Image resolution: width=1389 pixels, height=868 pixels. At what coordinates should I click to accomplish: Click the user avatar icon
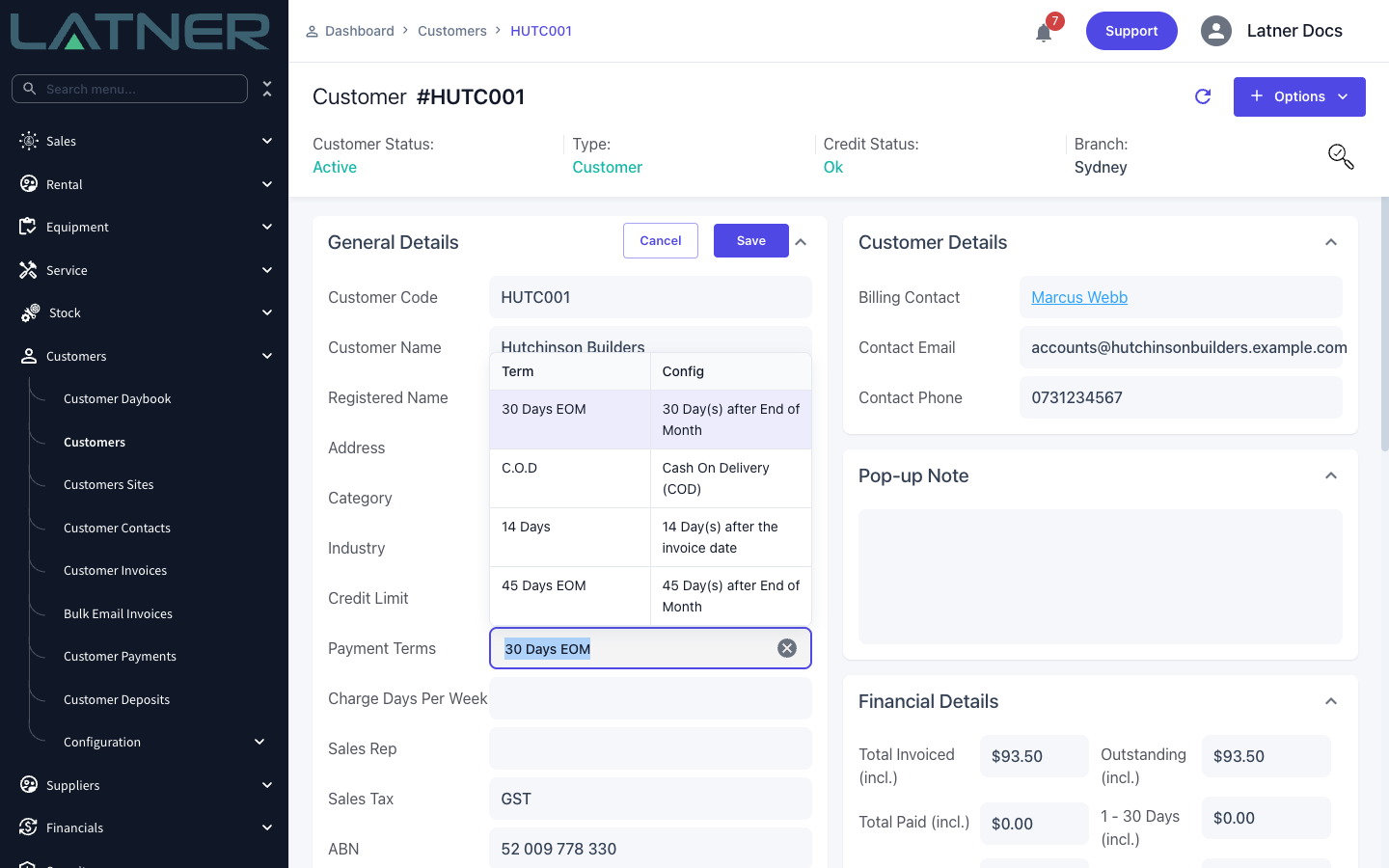[1216, 31]
